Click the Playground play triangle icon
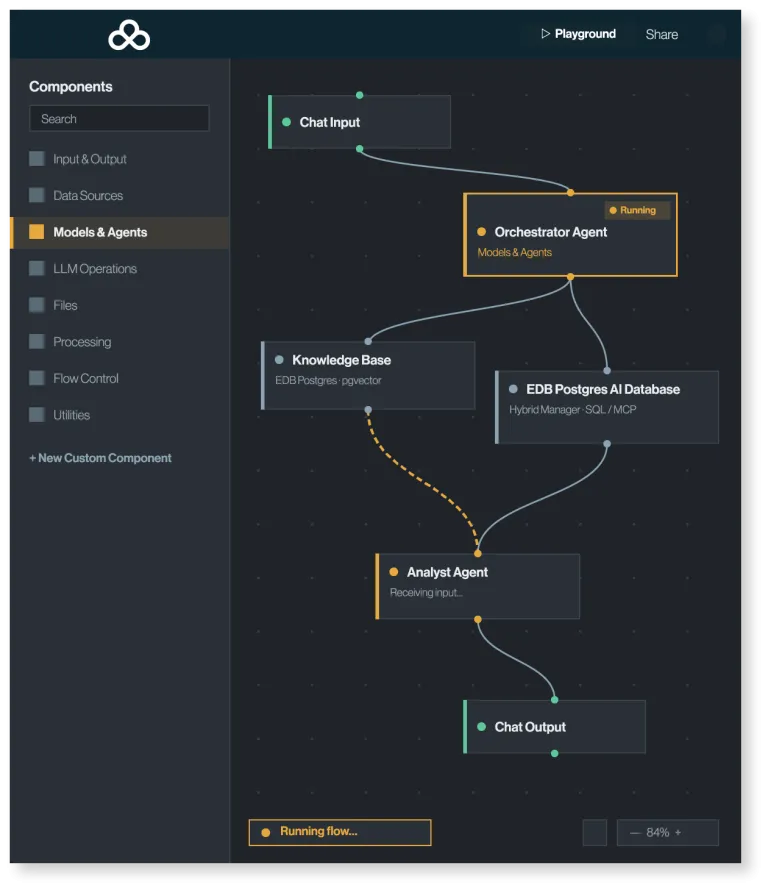This screenshot has height=890, width=768. click(545, 34)
